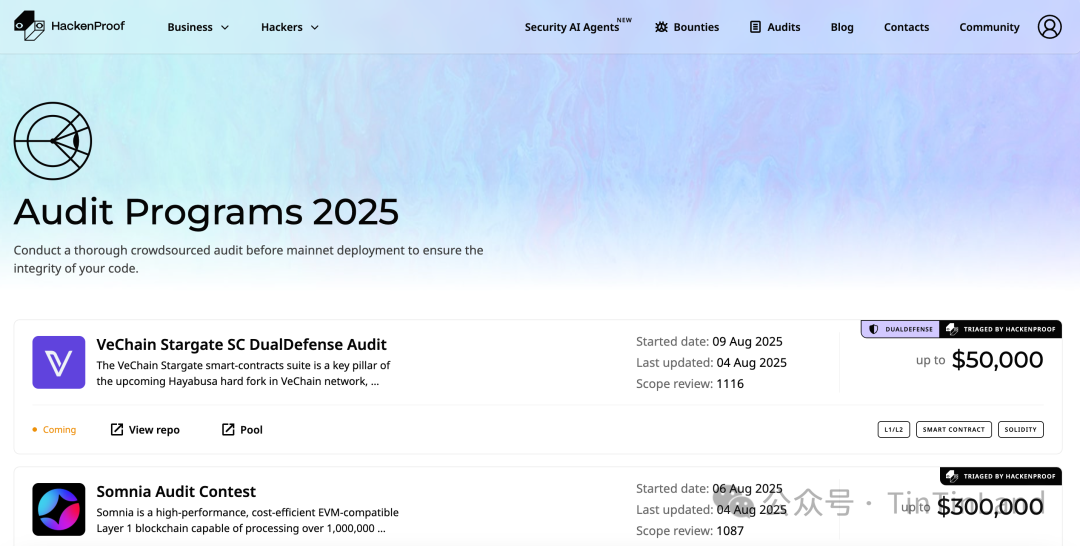Screen dimensions: 1080x546
Task: Click the View repo external link icon
Action: [117, 430]
